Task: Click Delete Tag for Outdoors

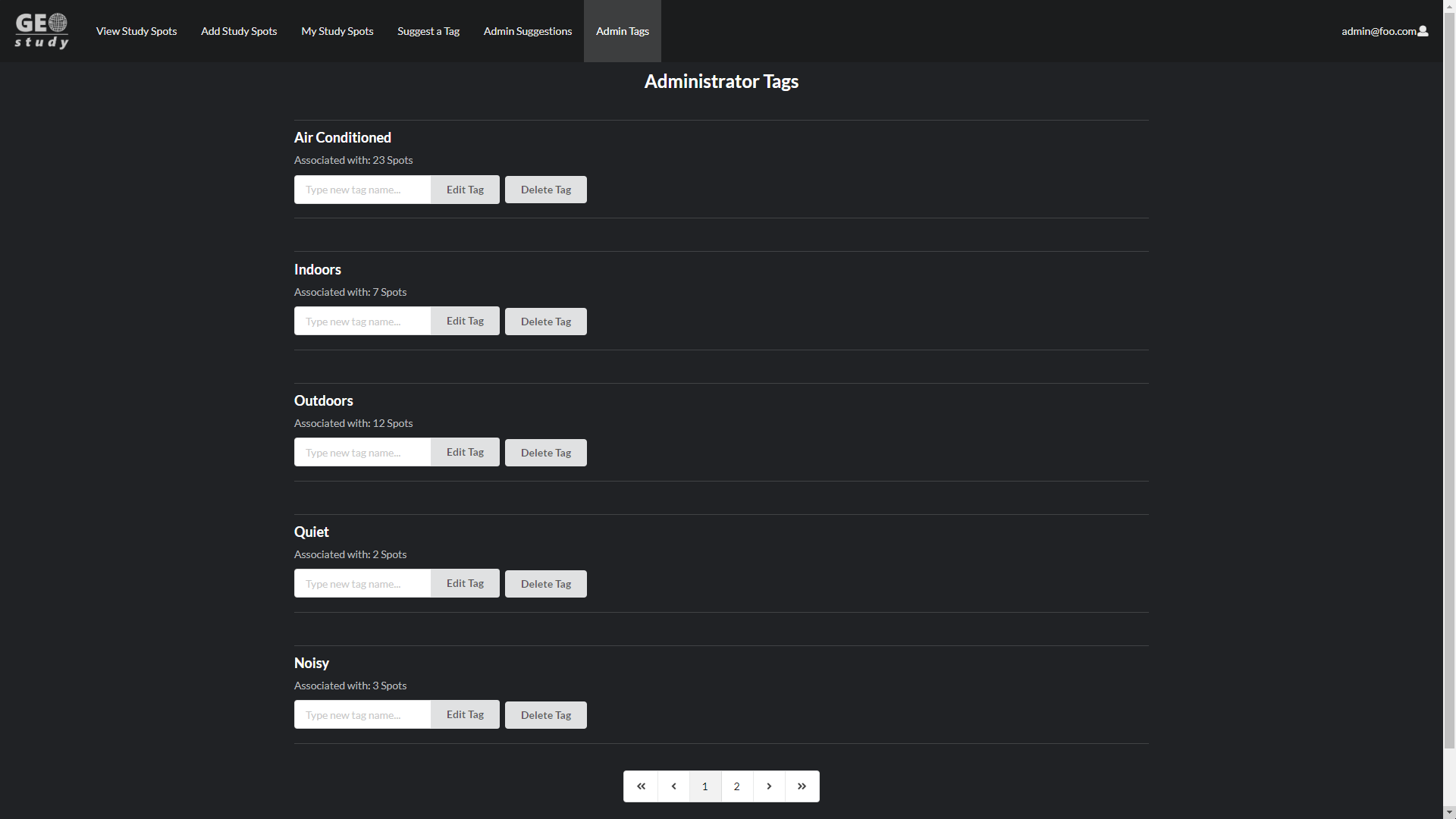Action: click(546, 452)
